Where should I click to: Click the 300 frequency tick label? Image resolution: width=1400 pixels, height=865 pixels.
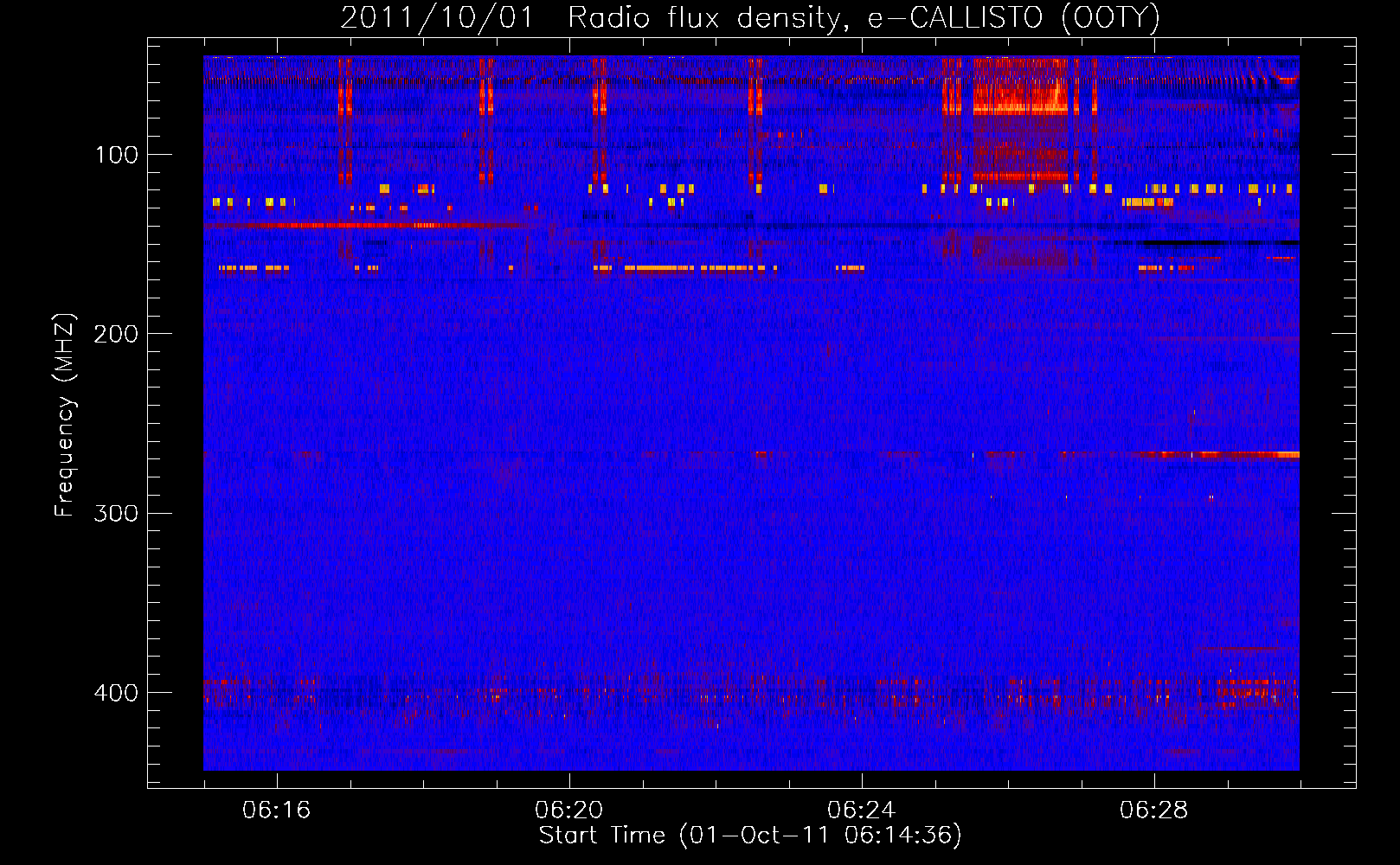coord(116,513)
